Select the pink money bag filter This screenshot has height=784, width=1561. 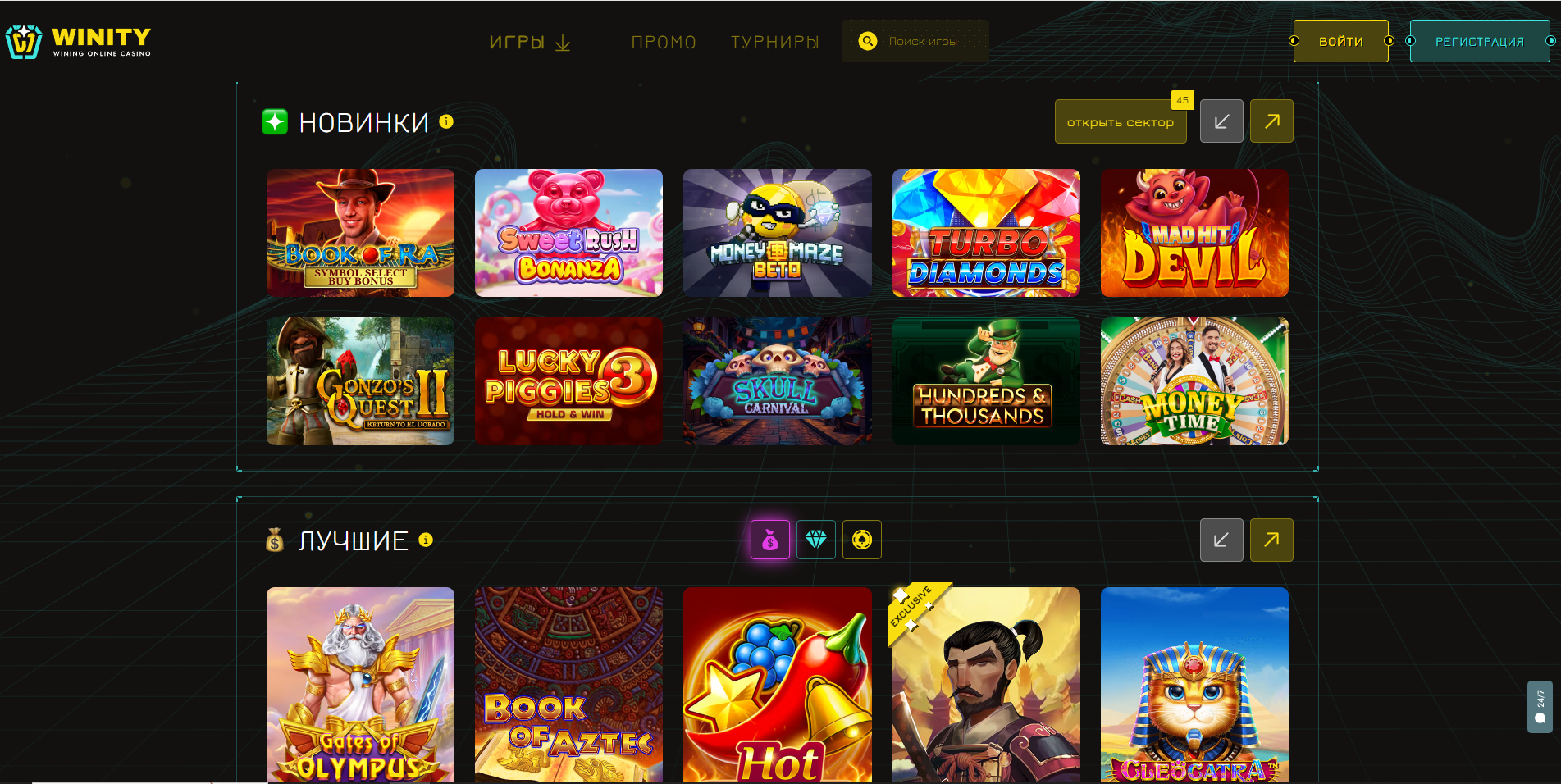point(770,540)
